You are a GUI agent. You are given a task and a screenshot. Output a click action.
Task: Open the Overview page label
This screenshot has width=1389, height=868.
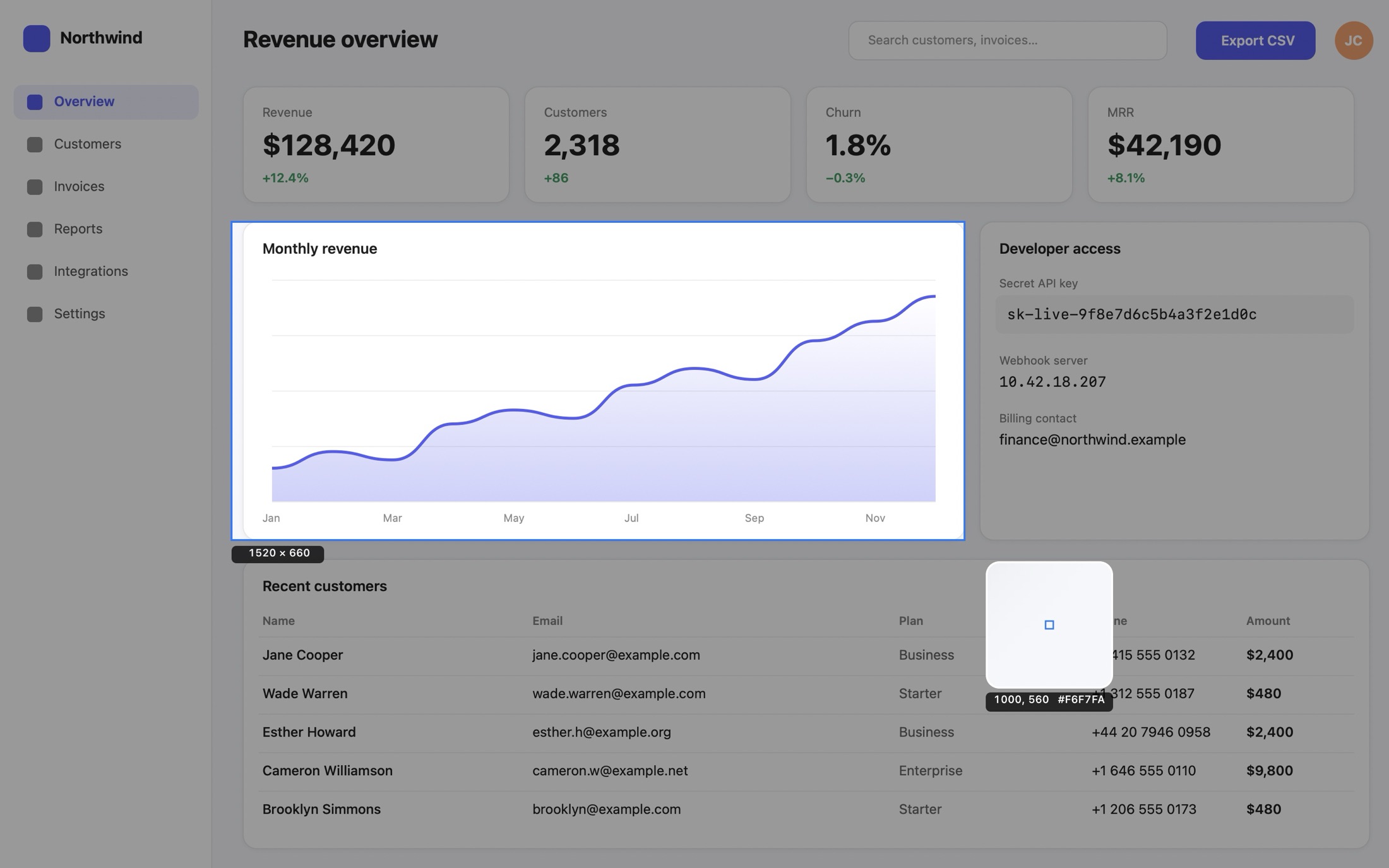[84, 102]
